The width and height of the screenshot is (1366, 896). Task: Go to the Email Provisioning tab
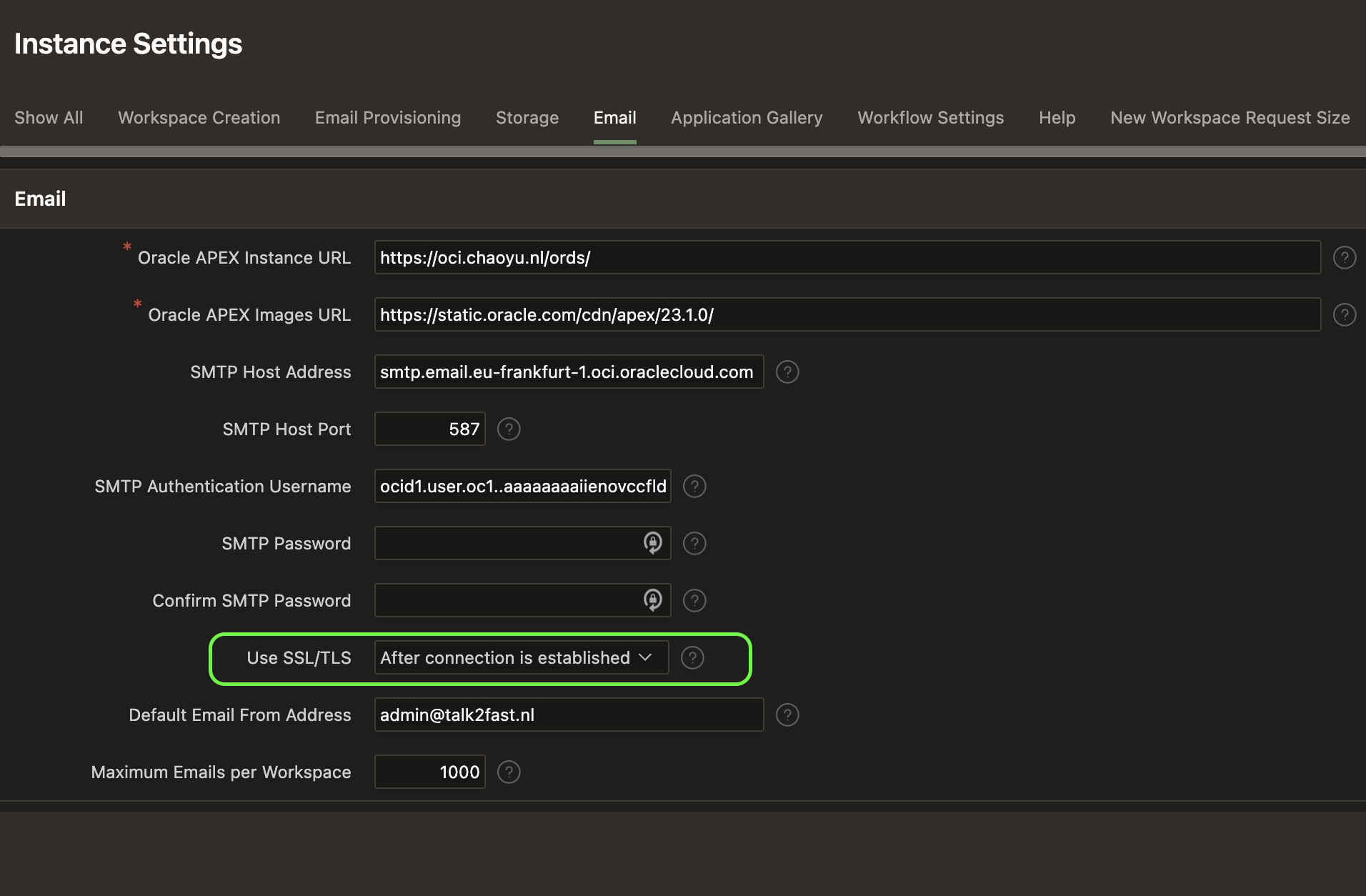pyautogui.click(x=387, y=118)
